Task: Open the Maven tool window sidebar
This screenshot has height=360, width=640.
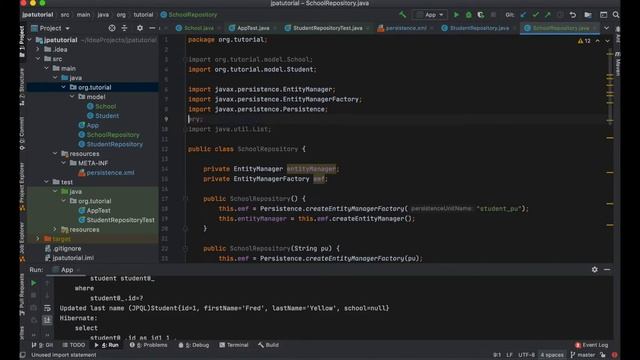Action: pyautogui.click(x=618, y=64)
